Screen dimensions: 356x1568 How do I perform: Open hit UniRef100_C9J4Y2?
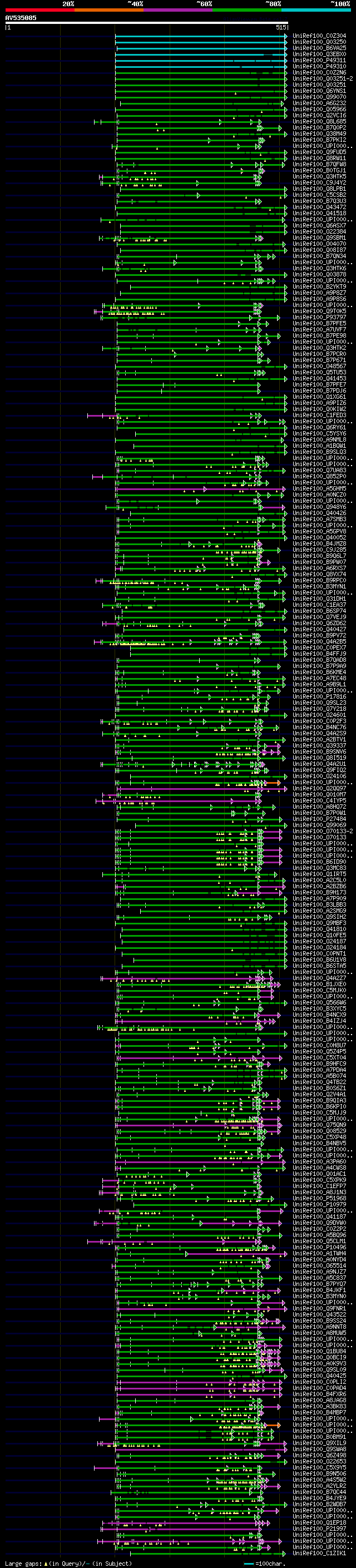point(319,183)
